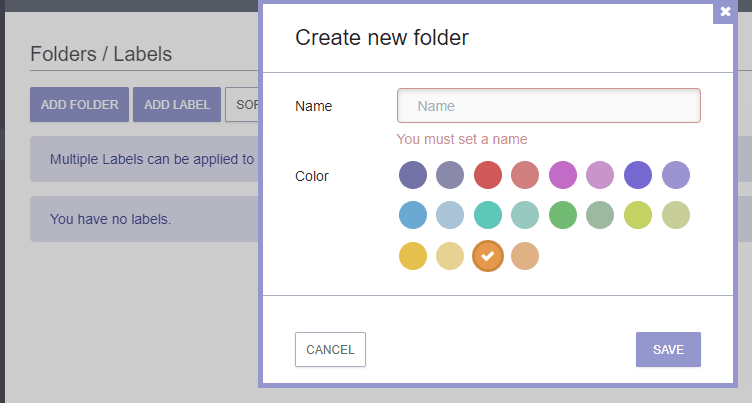This screenshot has width=752, height=403.
Task: Choose the pale orange color swatch
Action: point(525,256)
